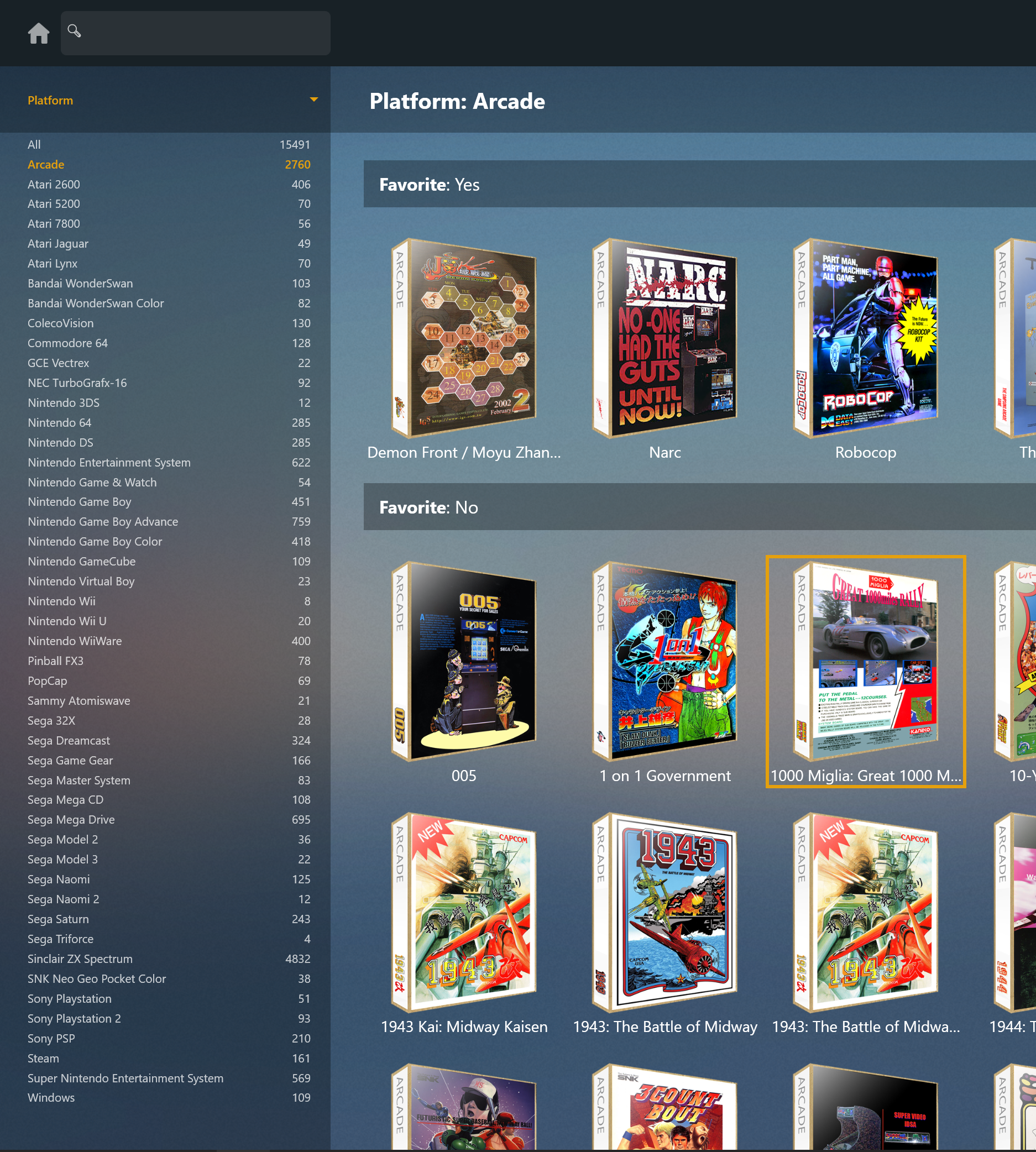Select ColecoVision in the sidebar

pos(169,323)
